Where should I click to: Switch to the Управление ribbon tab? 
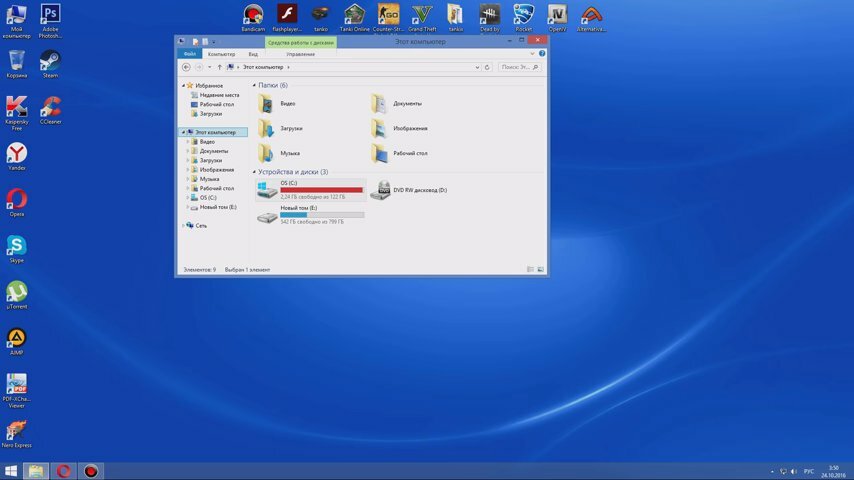tap(301, 54)
